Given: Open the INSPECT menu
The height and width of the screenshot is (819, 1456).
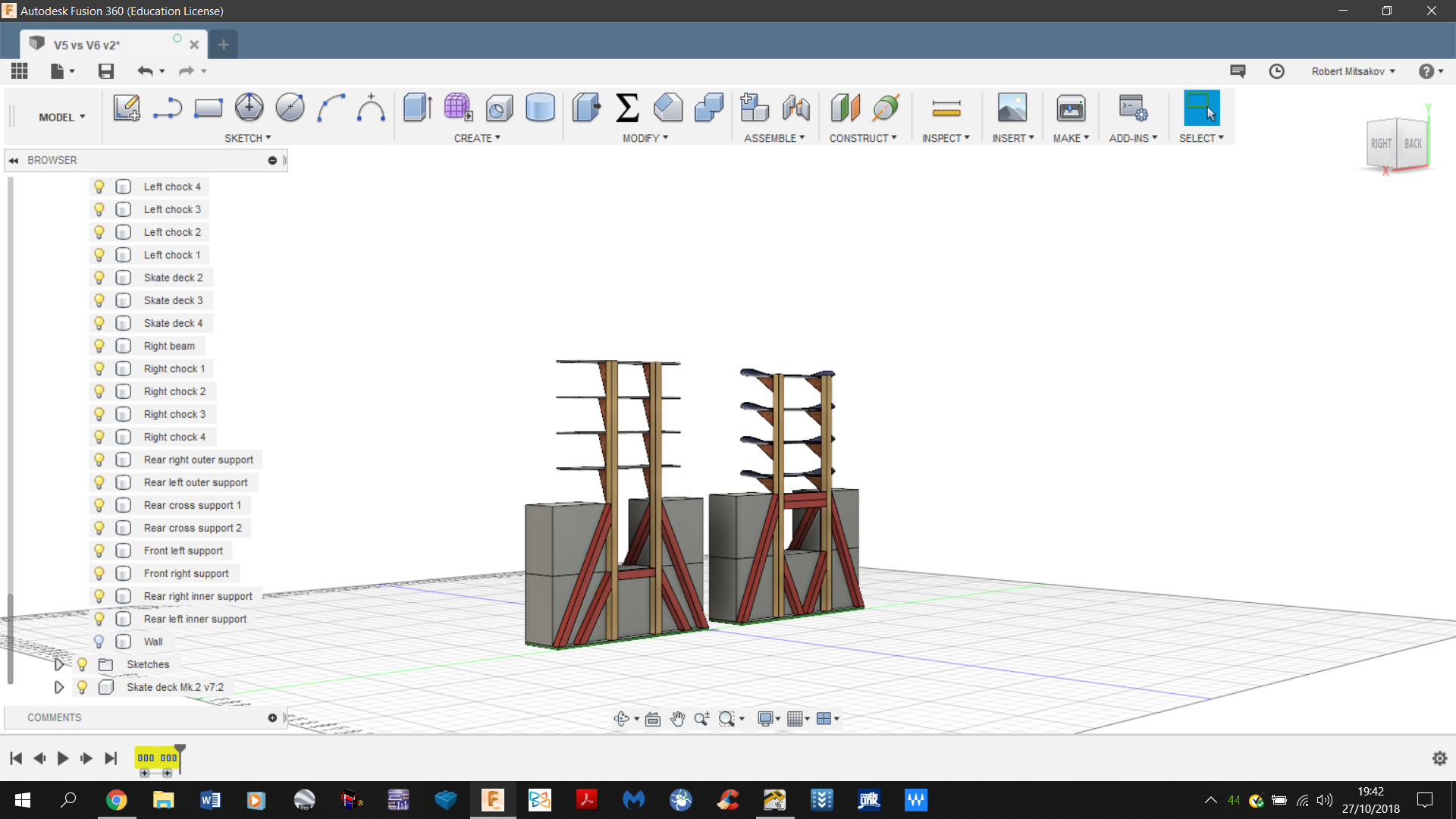Looking at the screenshot, I should (946, 138).
